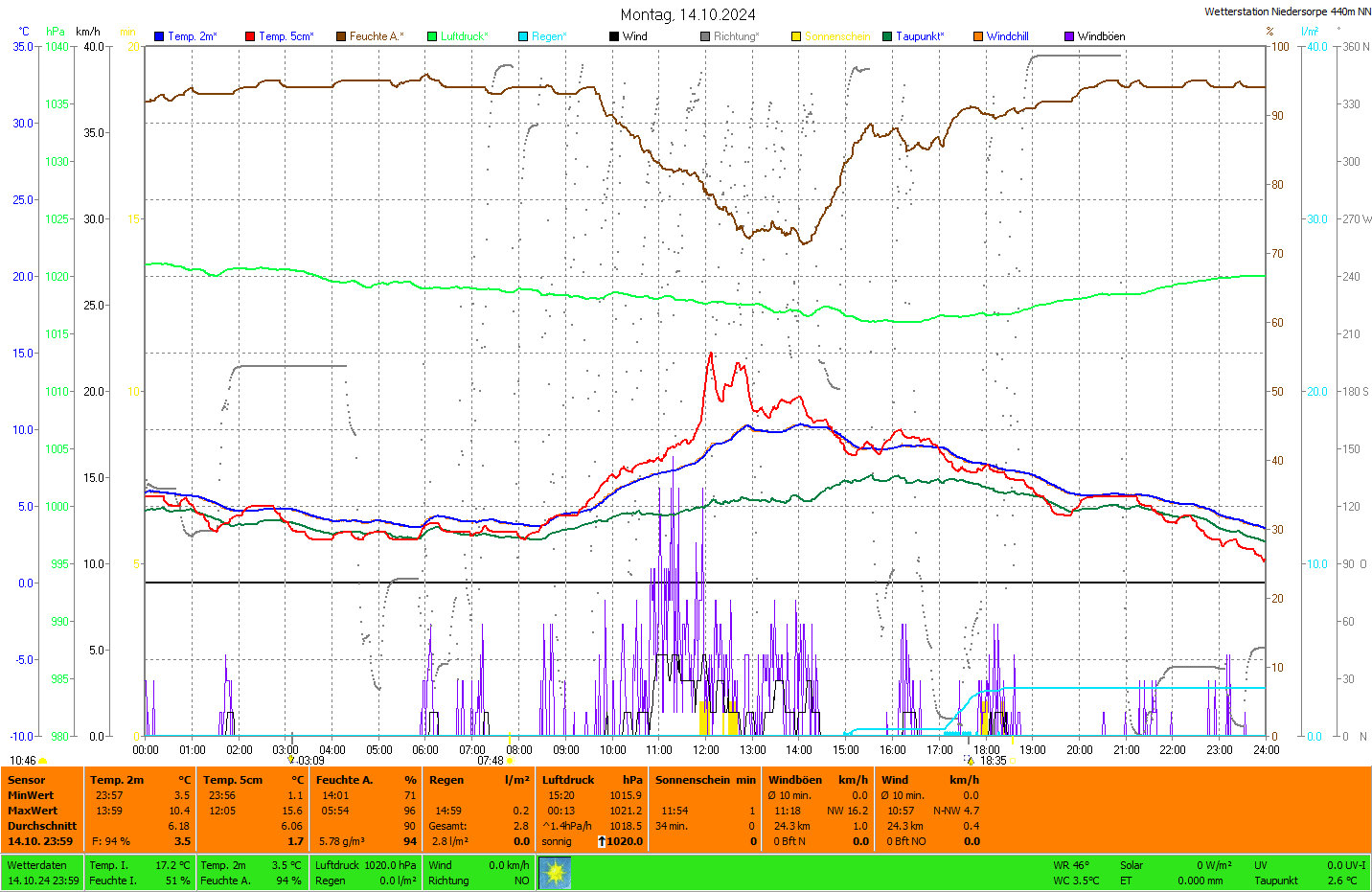Image resolution: width=1372 pixels, height=892 pixels.
Task: Click the 18:35 sunset time marker
Action: pos(993,761)
